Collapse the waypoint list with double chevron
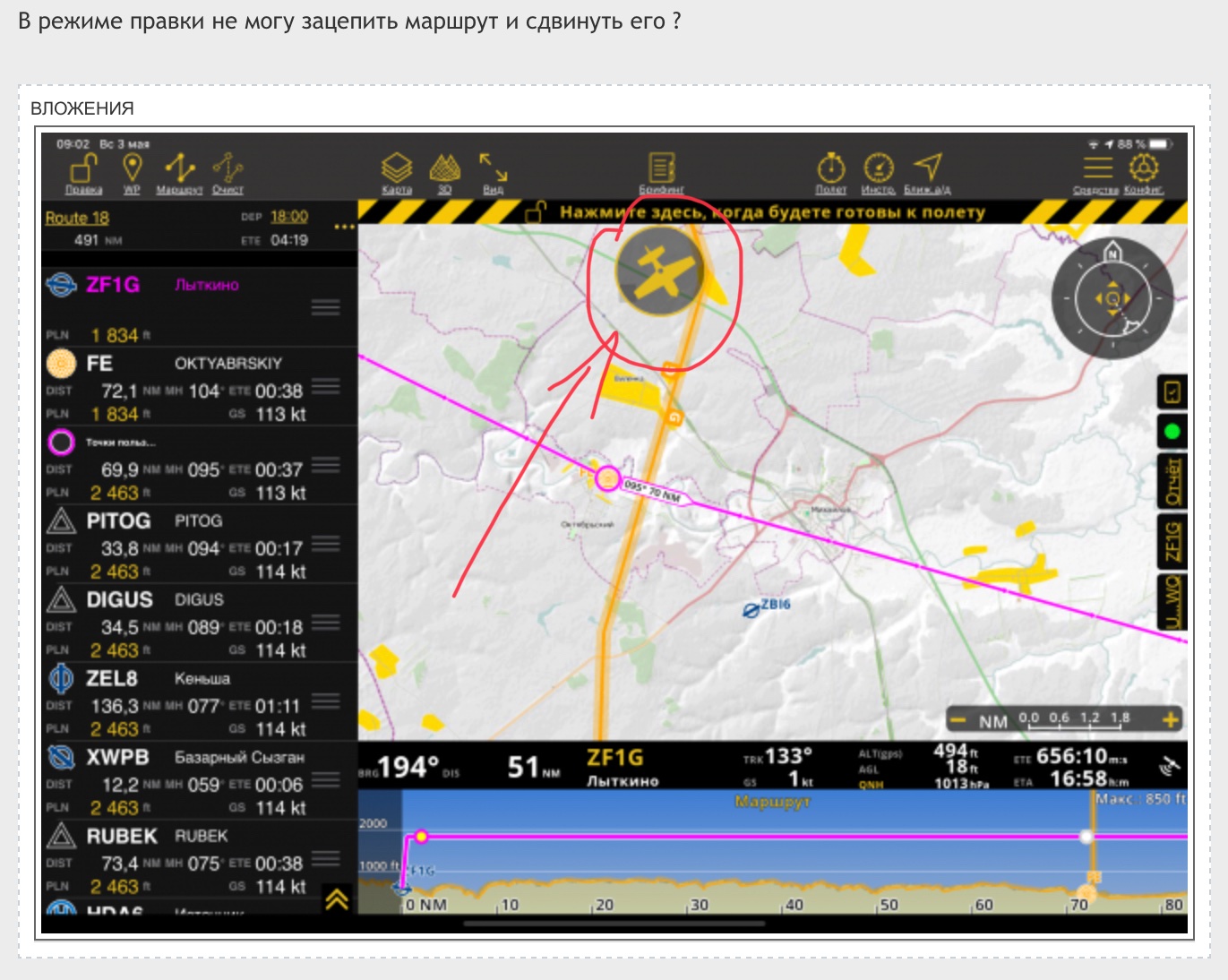This screenshot has width=1228, height=980. pyautogui.click(x=337, y=898)
